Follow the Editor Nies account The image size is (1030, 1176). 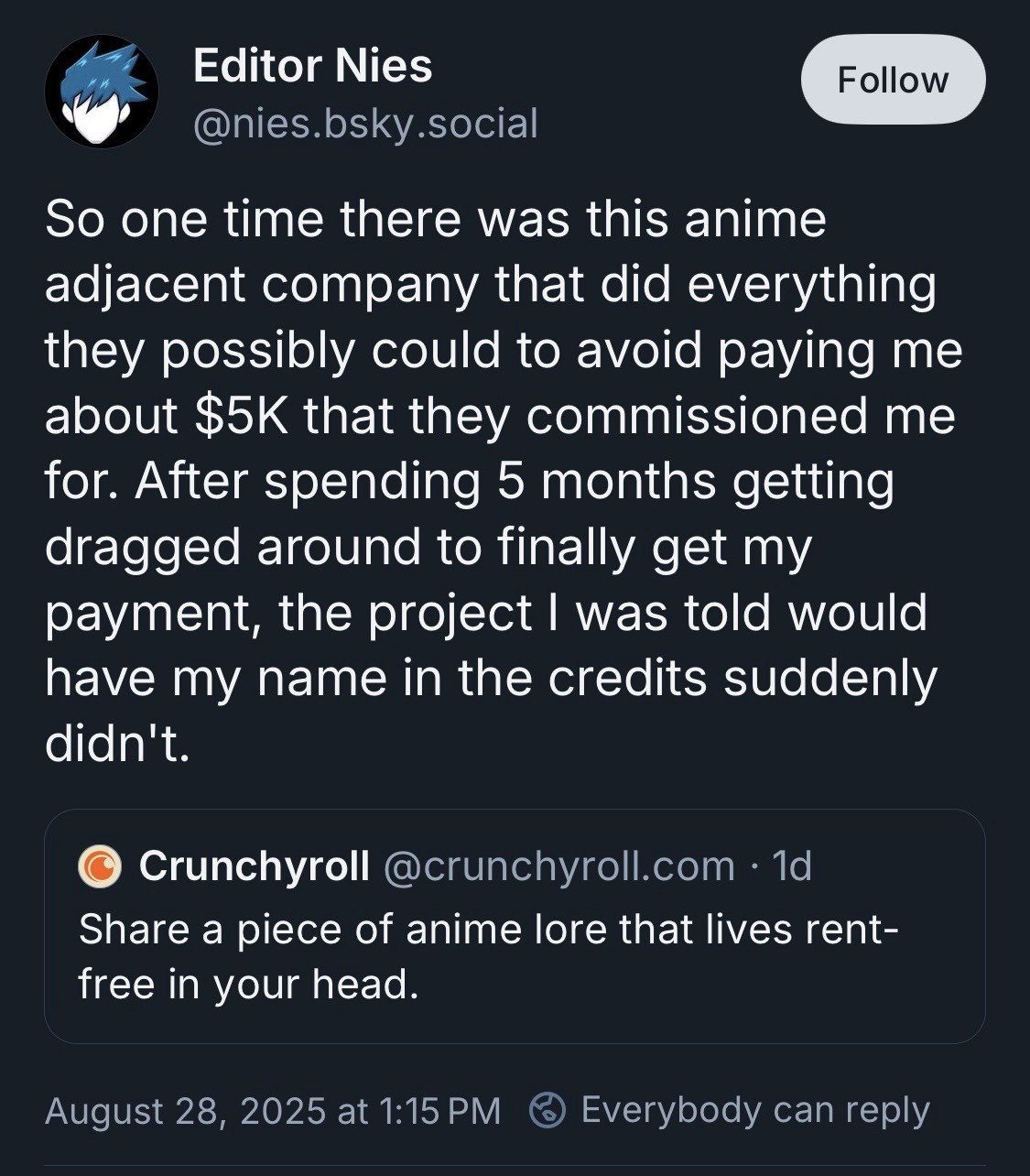tap(893, 80)
